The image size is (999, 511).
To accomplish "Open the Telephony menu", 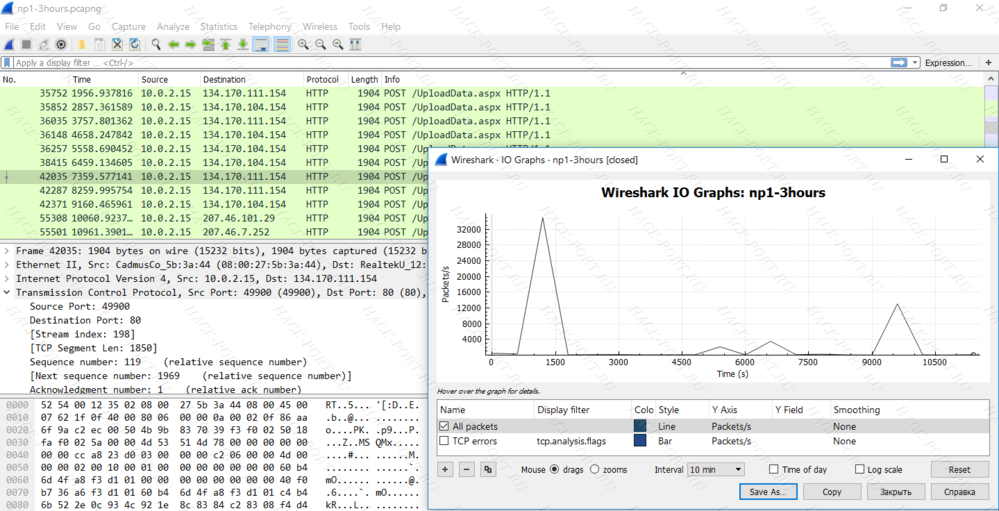I will coord(270,27).
